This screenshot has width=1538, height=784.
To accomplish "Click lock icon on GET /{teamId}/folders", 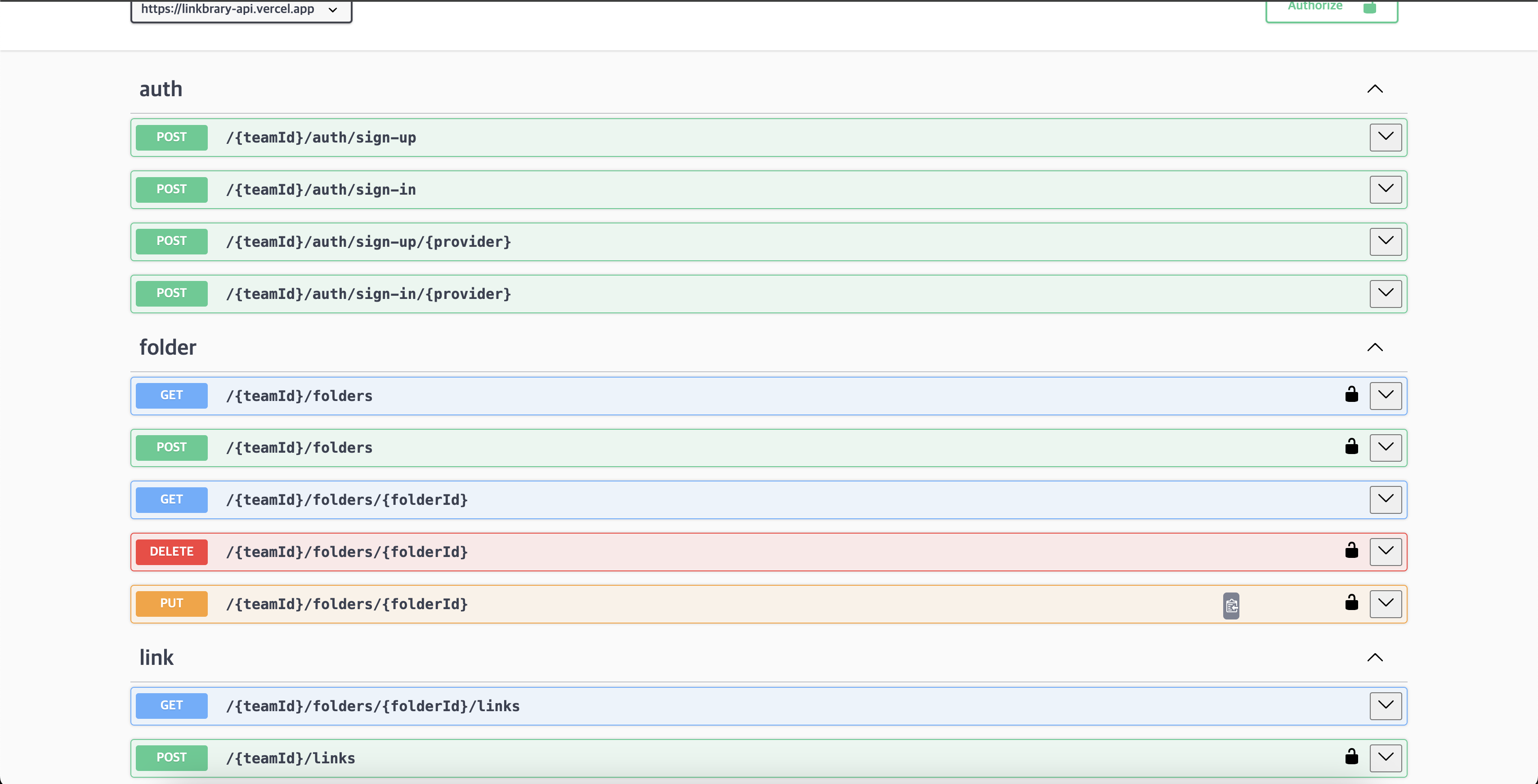I will point(1352,394).
